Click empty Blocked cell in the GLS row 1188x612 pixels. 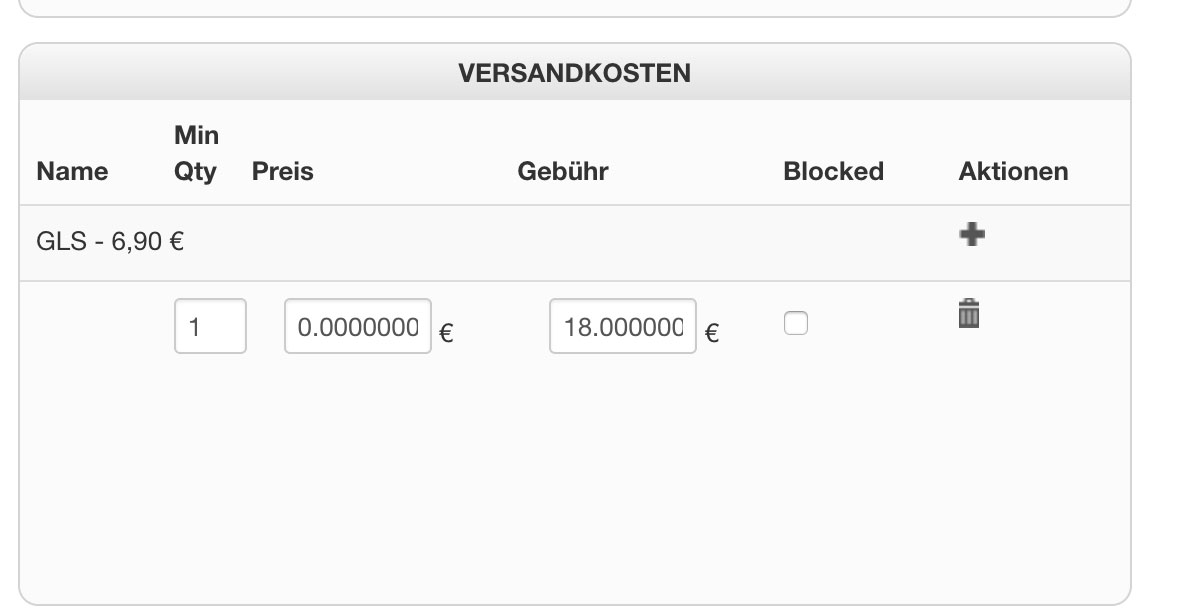point(833,242)
